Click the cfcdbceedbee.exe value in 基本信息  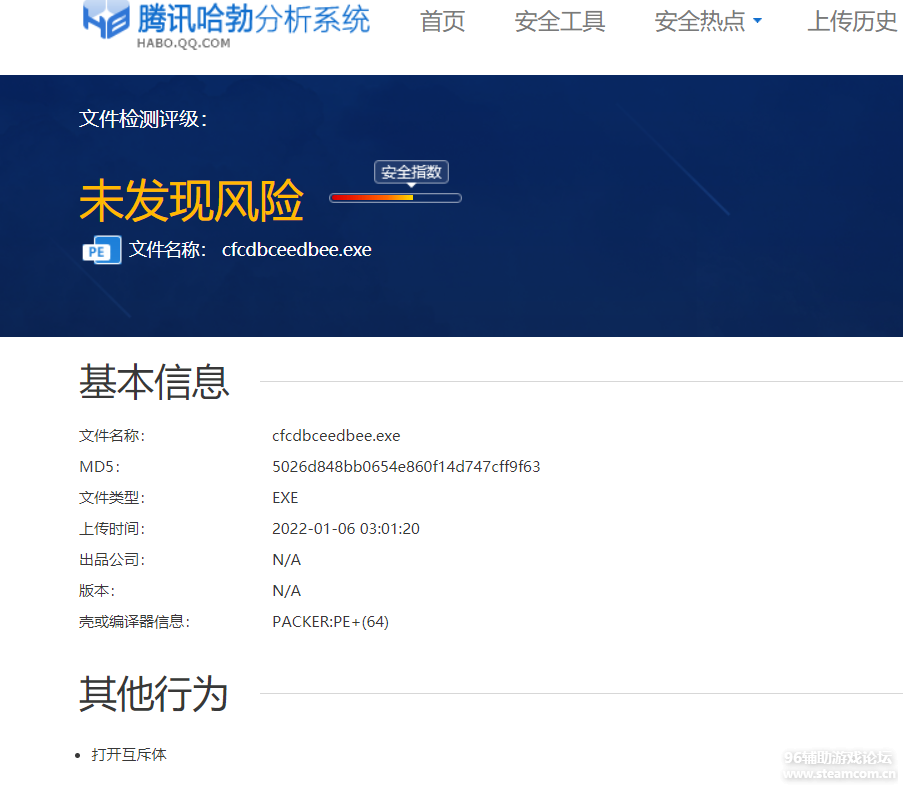pos(336,436)
